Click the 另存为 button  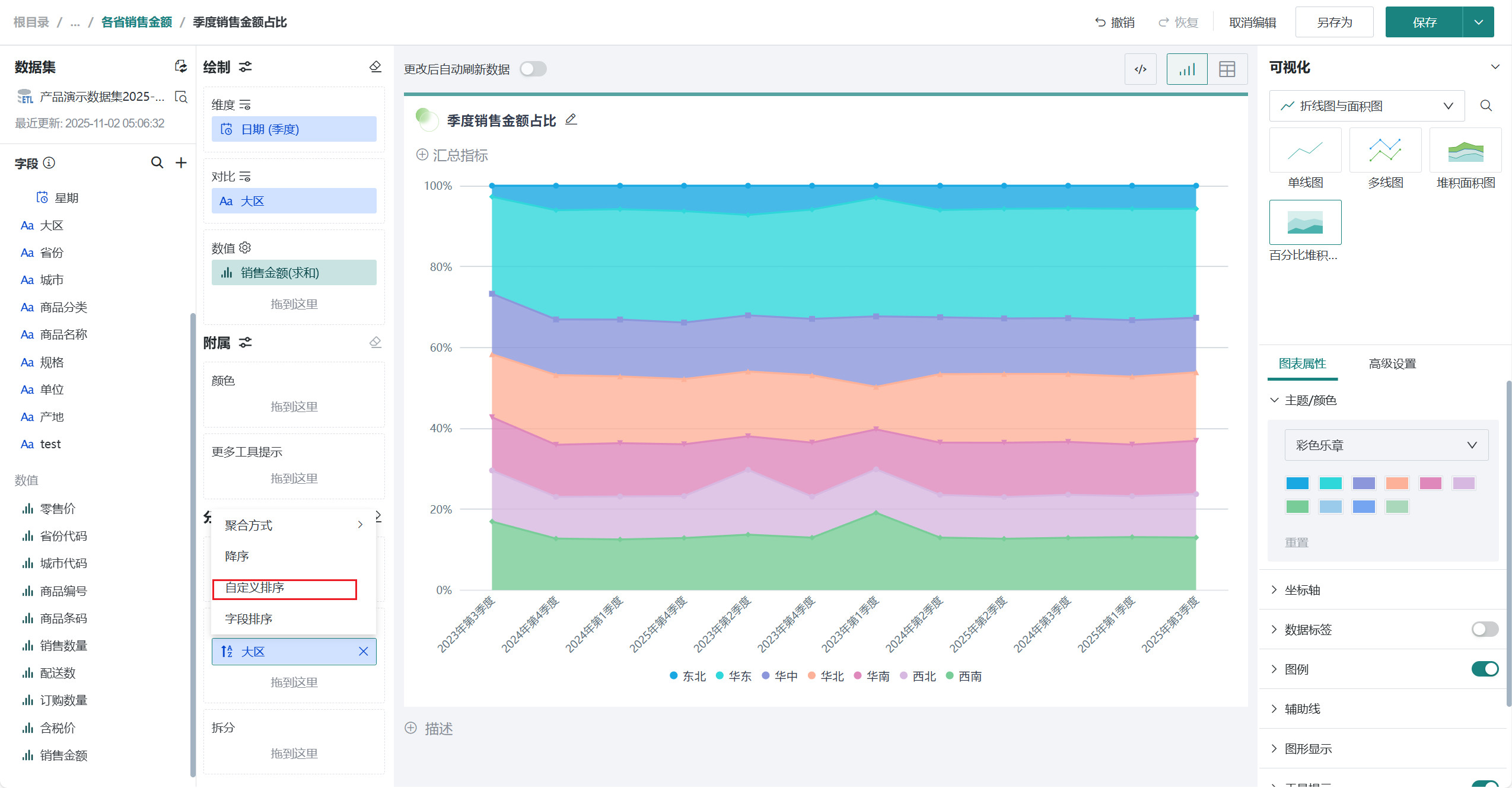(x=1333, y=23)
